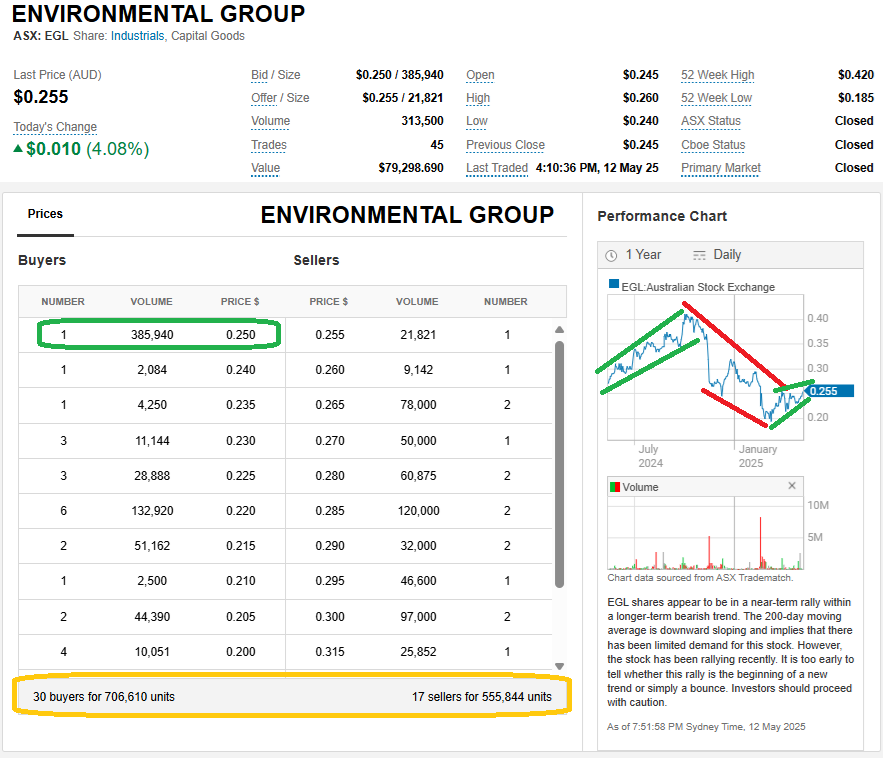Close the Volume chart panel
This screenshot has width=883, height=758.
[x=792, y=486]
